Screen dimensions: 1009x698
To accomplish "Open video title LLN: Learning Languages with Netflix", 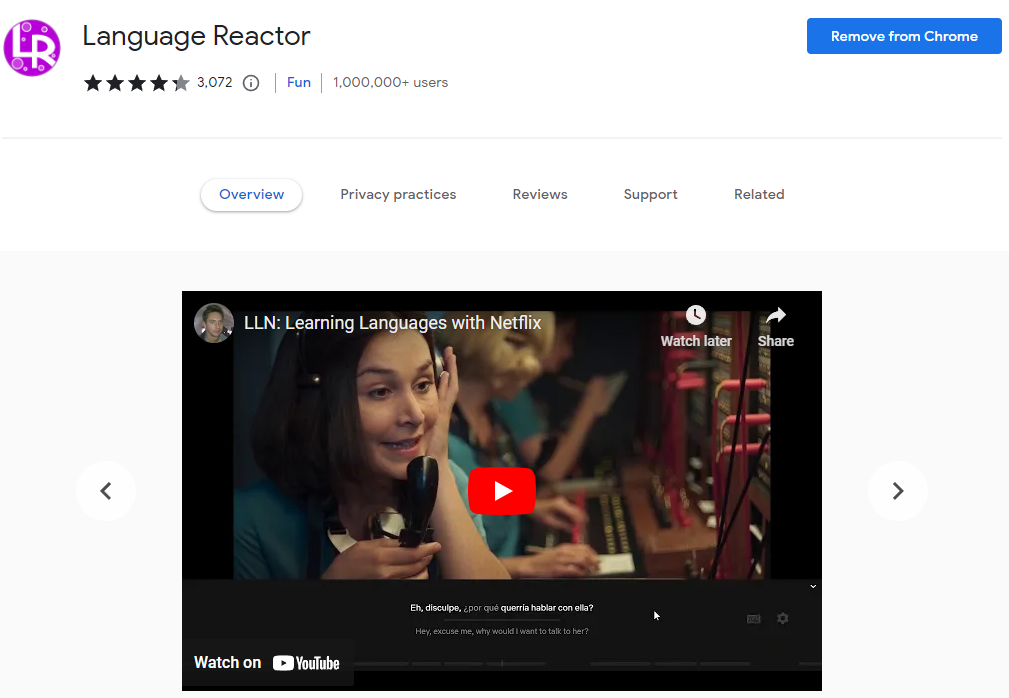I will [x=393, y=322].
